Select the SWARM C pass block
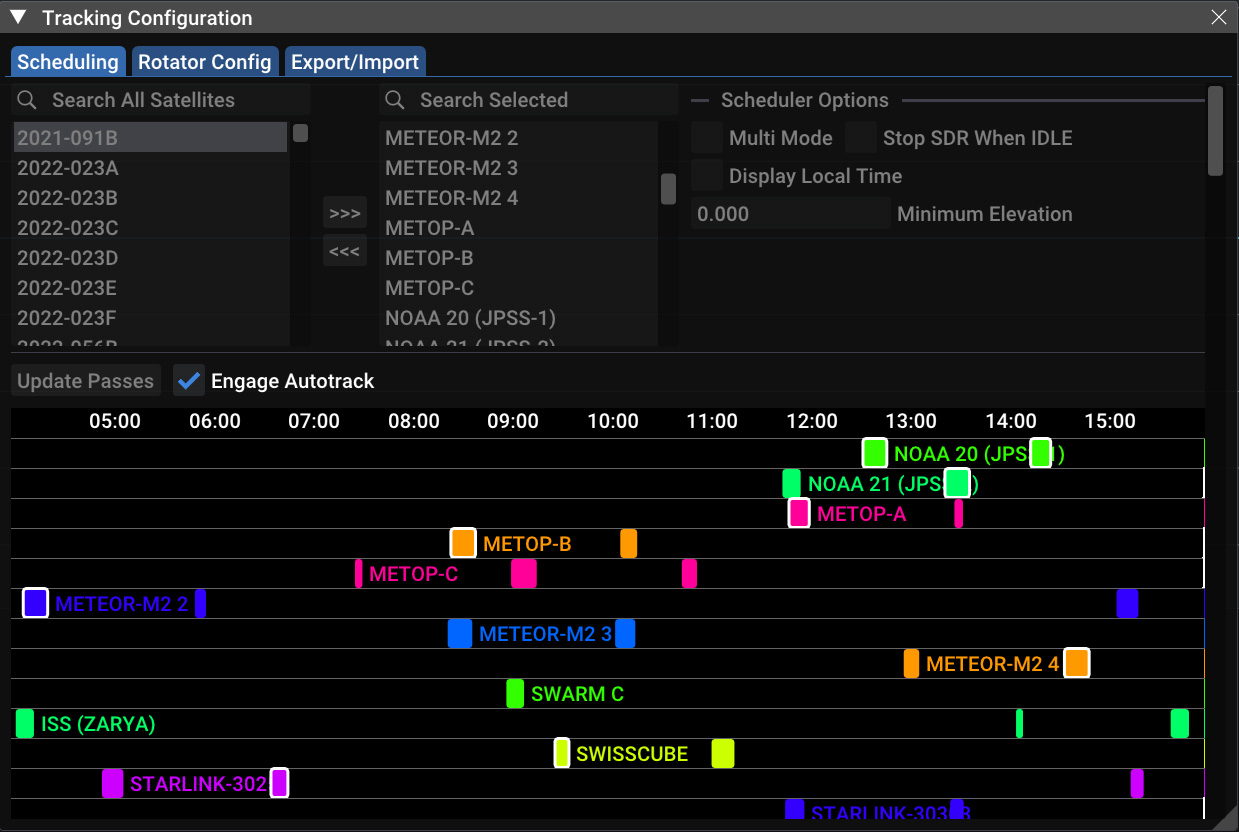The width and height of the screenshot is (1239, 832). point(515,693)
